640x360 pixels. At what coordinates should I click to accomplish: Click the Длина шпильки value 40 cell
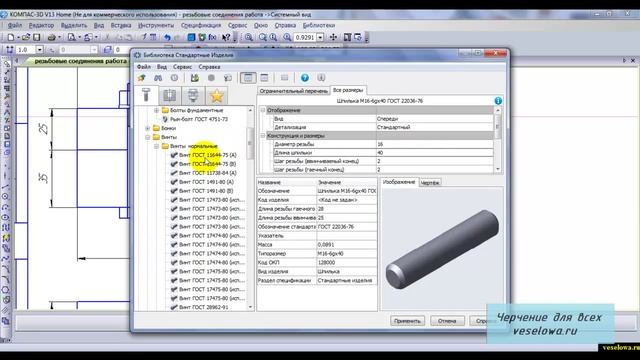[434, 153]
